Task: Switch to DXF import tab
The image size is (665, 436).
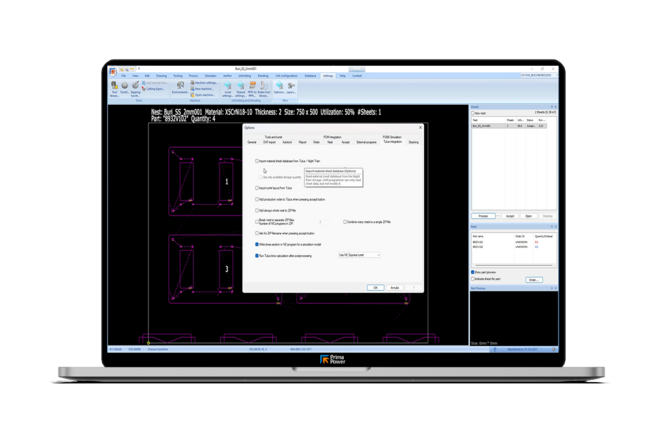Action: (270, 143)
